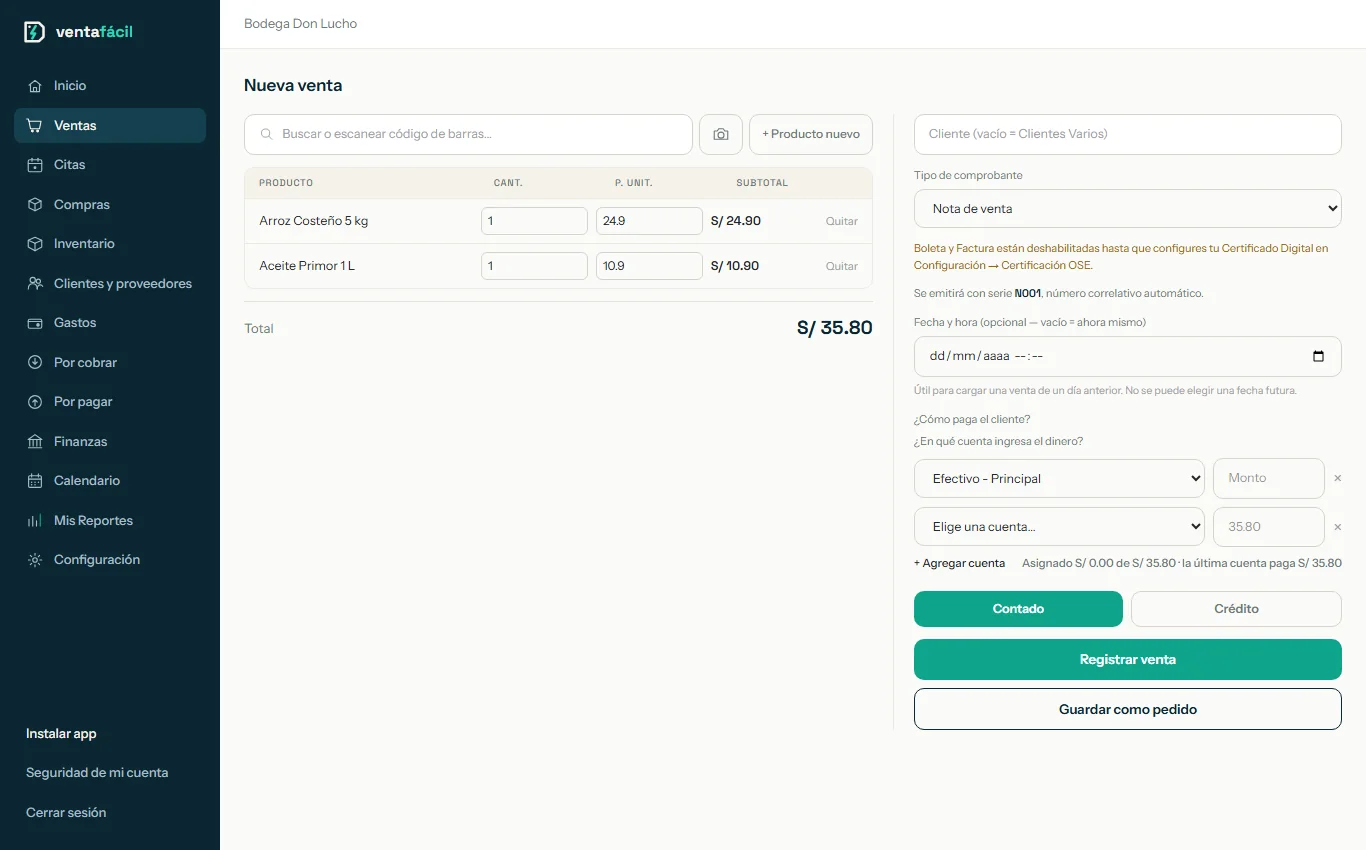Remove the Efectivo - Principal payment row
Viewport: 1366px width, 850px height.
point(1337,479)
